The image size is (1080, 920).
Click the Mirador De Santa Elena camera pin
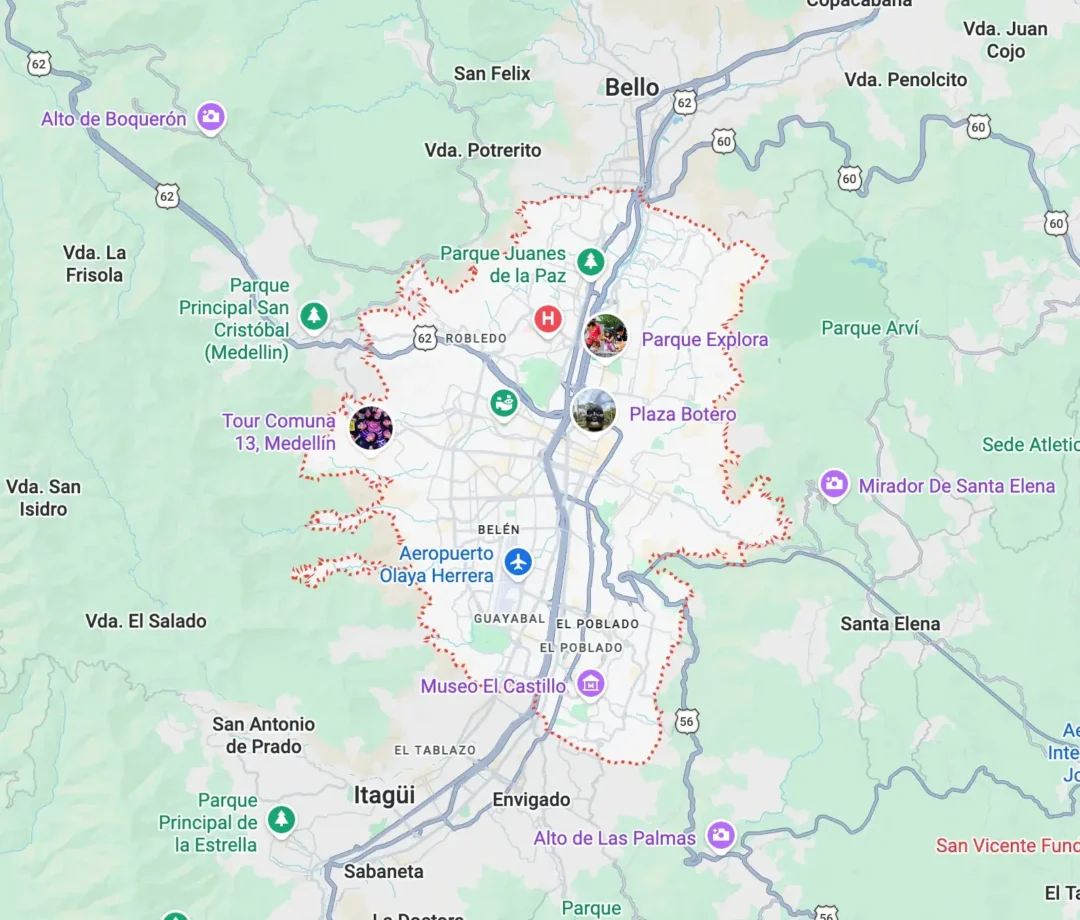tap(833, 484)
